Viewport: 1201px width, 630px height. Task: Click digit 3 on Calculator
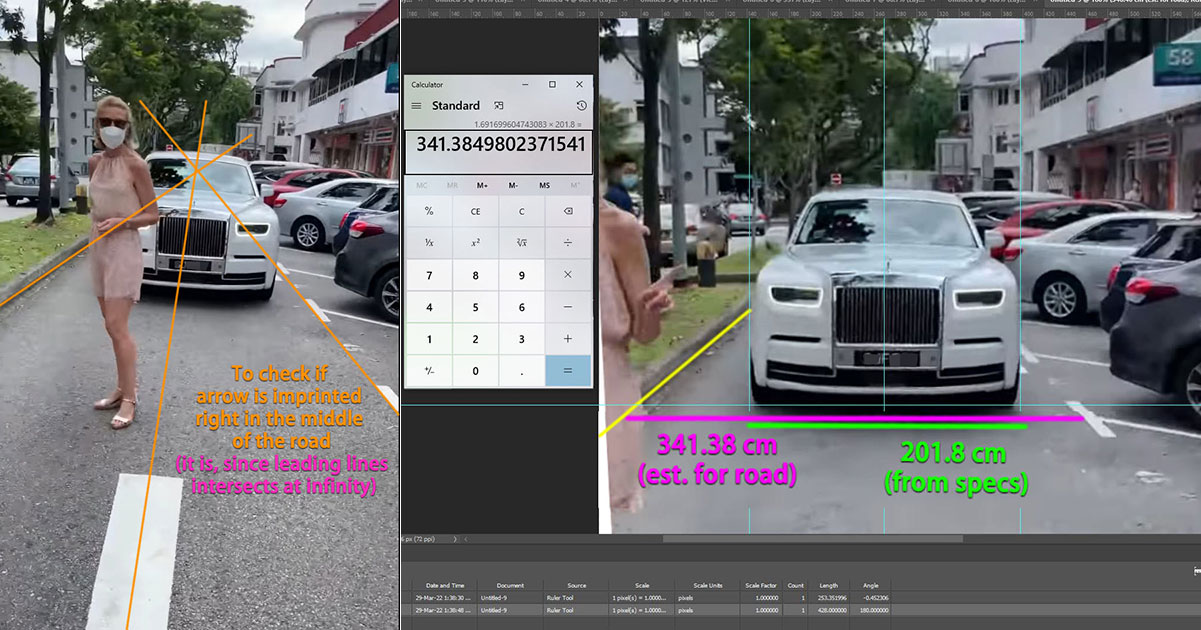coord(521,339)
